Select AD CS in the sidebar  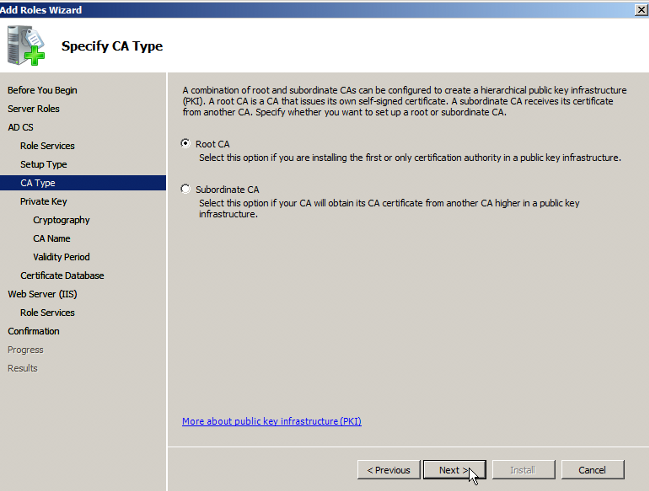click(x=20, y=127)
